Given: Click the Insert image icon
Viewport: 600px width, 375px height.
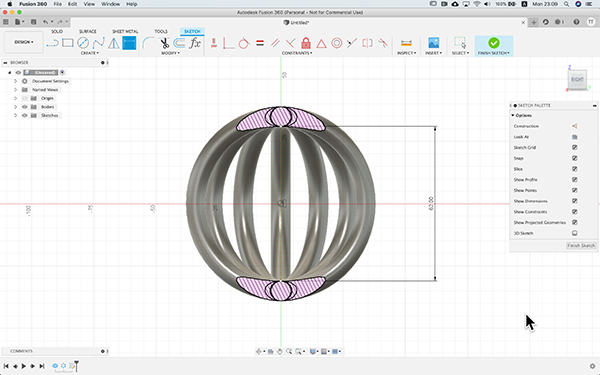Looking at the screenshot, I should click(433, 43).
